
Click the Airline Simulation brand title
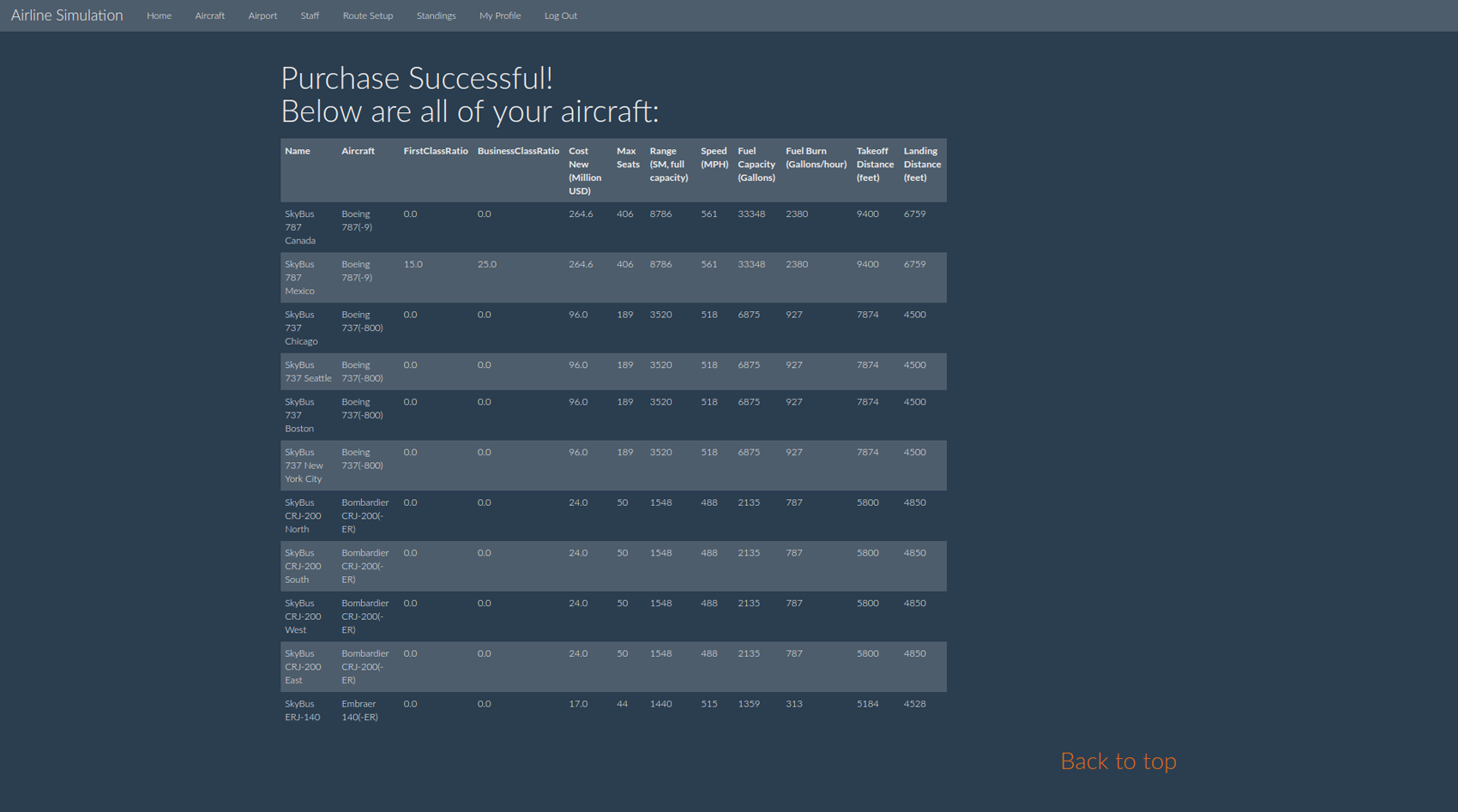point(67,15)
